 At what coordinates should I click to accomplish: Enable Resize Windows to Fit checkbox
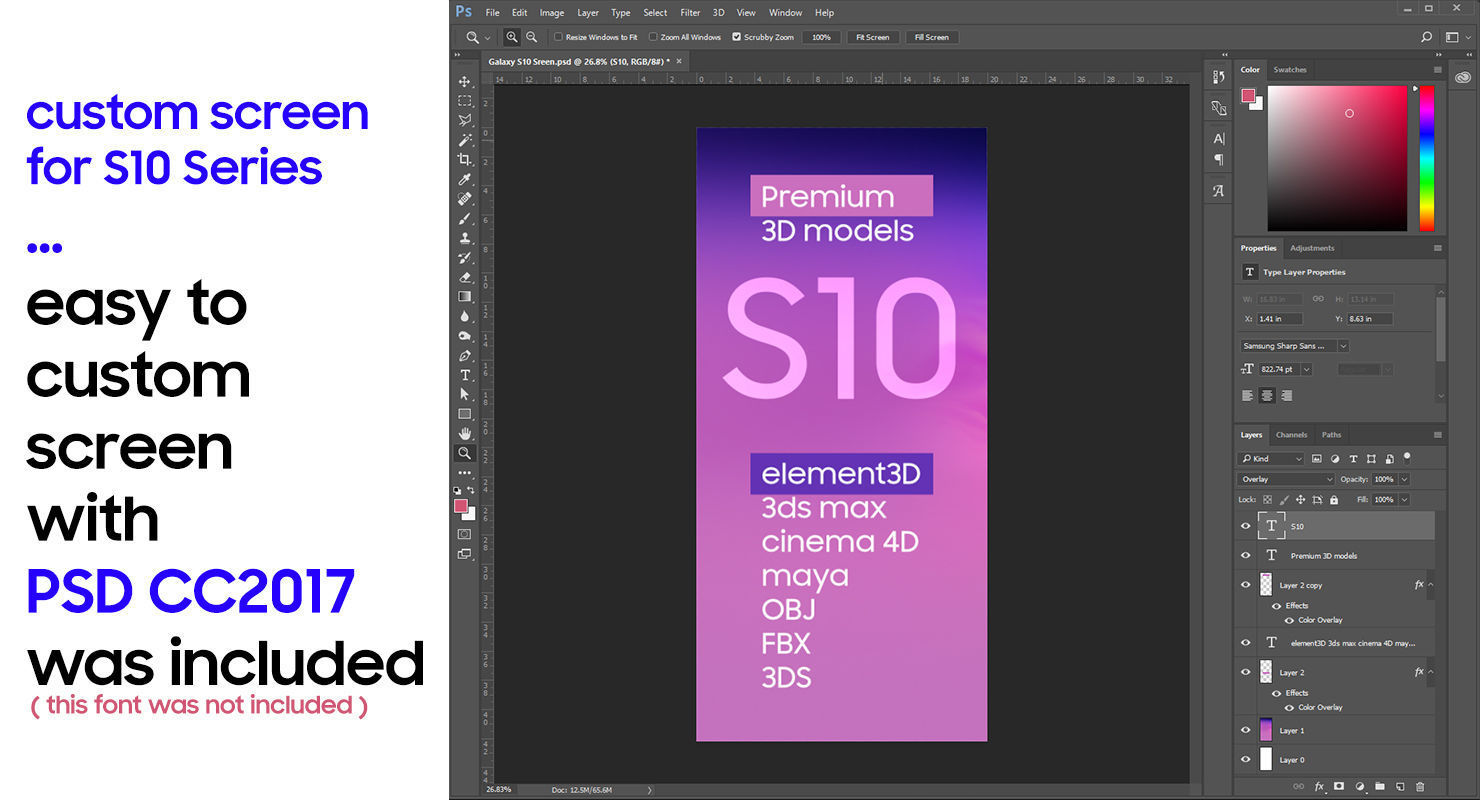559,37
